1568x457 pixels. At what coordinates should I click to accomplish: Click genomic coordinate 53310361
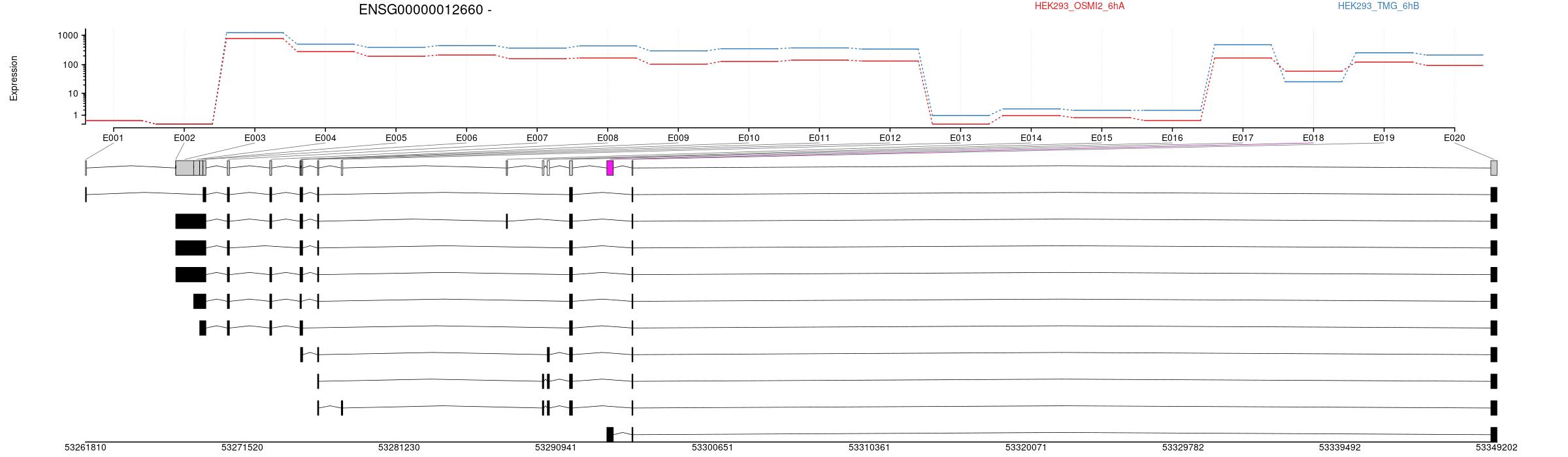pos(870,448)
